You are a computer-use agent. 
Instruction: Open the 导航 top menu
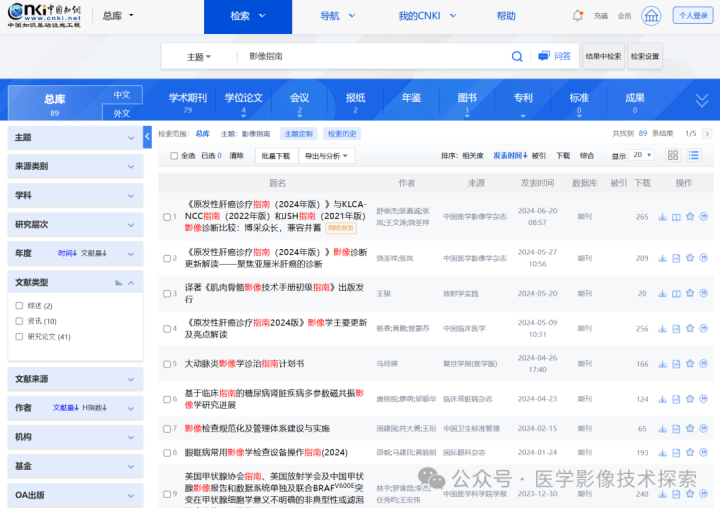coord(338,16)
